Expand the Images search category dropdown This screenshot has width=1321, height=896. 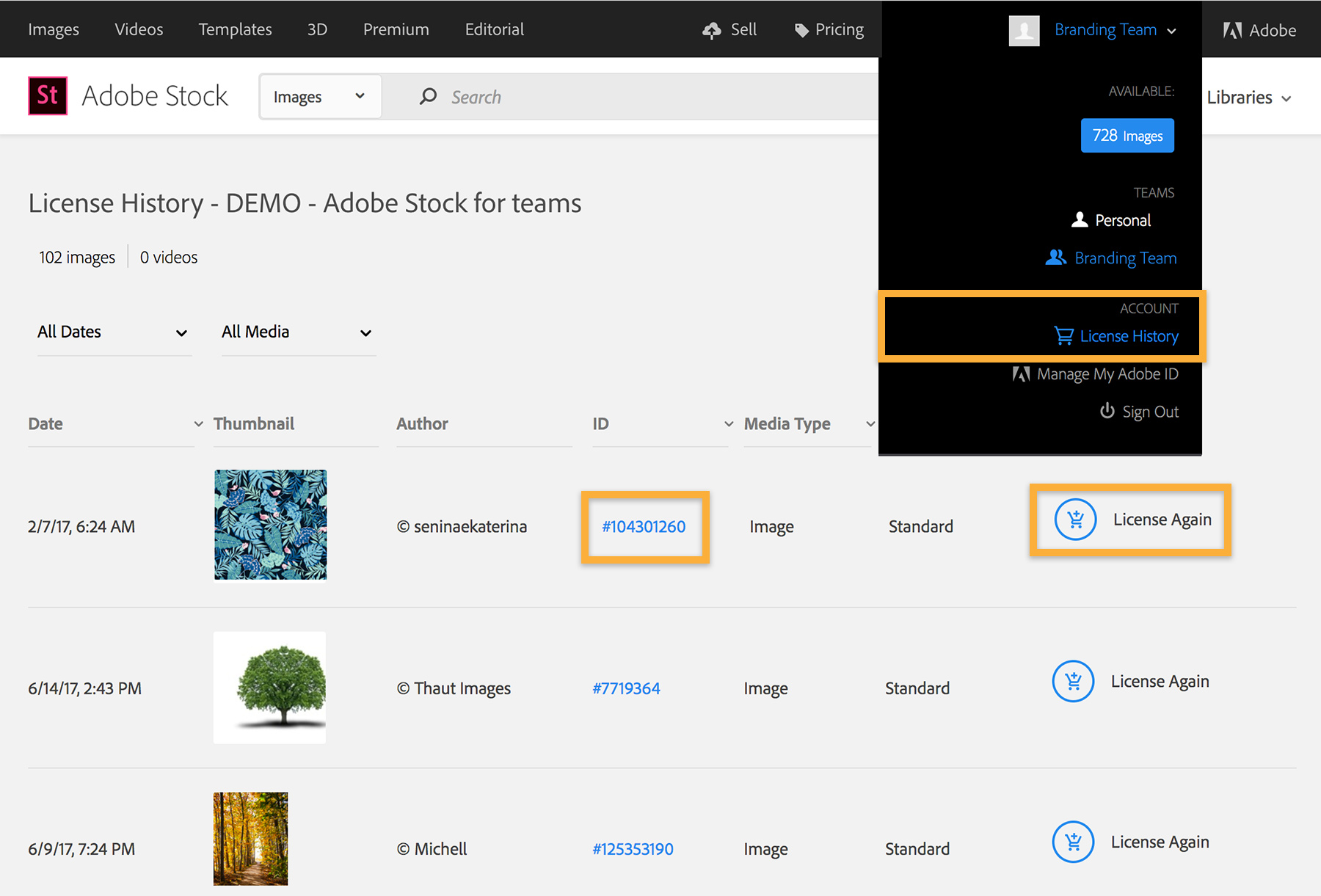[320, 97]
